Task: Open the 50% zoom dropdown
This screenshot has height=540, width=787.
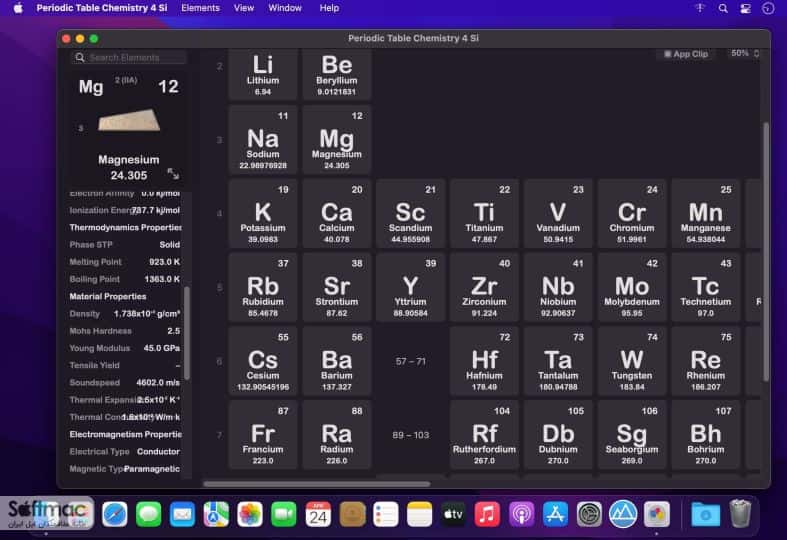Action: coord(745,53)
